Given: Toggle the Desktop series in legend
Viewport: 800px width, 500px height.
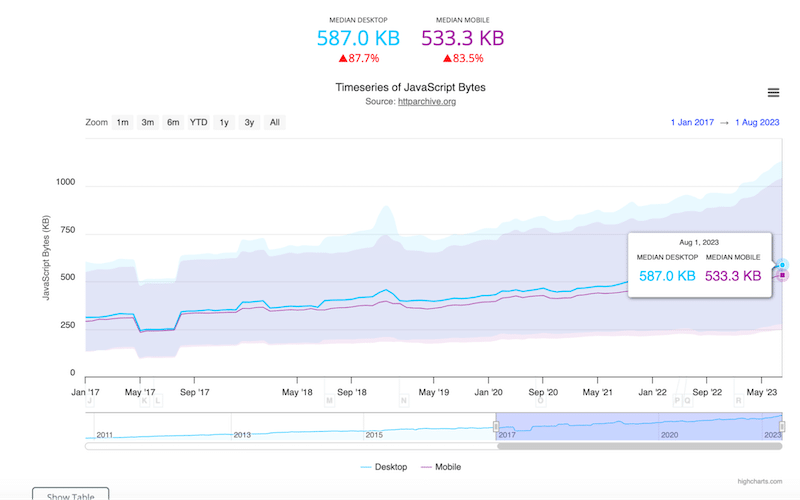Looking at the screenshot, I should (383, 467).
